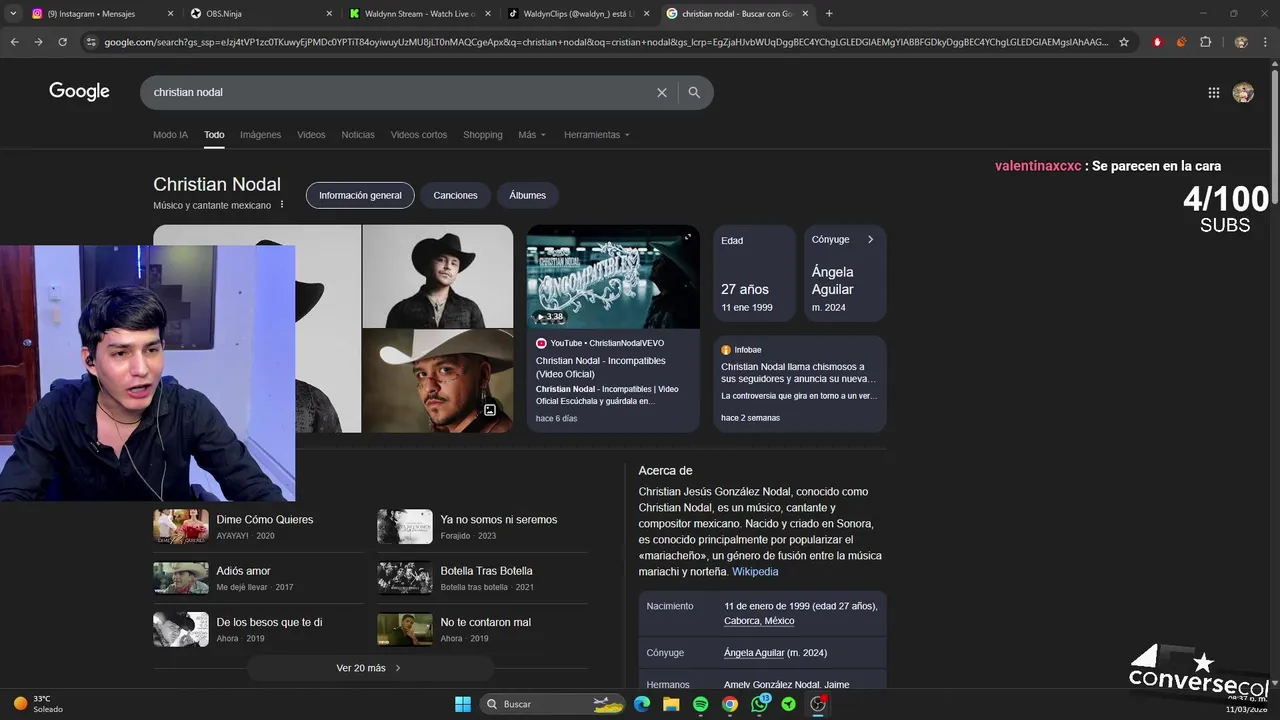Select the Canciones chip
The image size is (1280, 720).
[455, 195]
